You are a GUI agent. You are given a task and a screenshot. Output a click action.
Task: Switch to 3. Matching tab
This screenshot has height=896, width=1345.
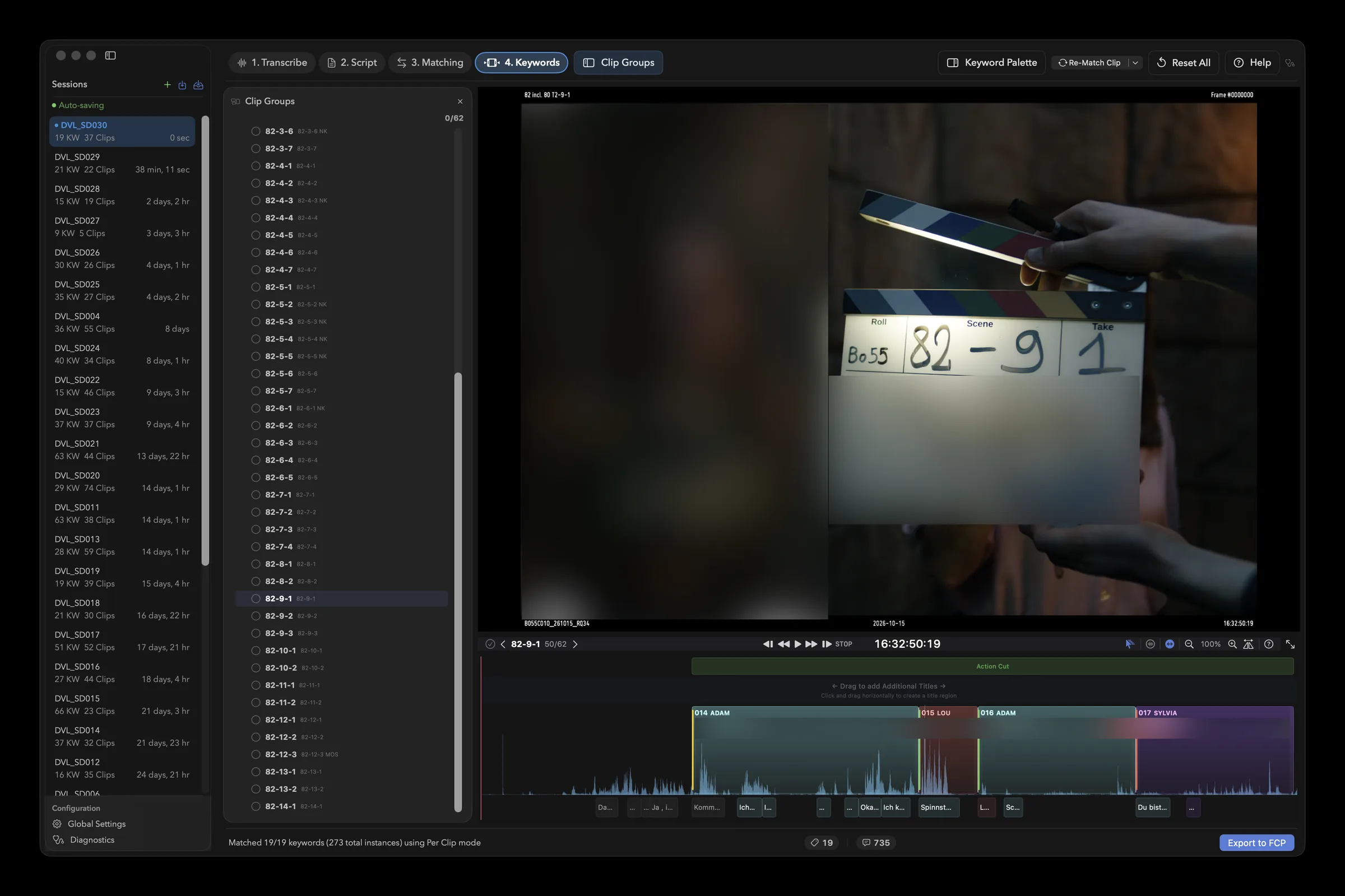pyautogui.click(x=430, y=63)
